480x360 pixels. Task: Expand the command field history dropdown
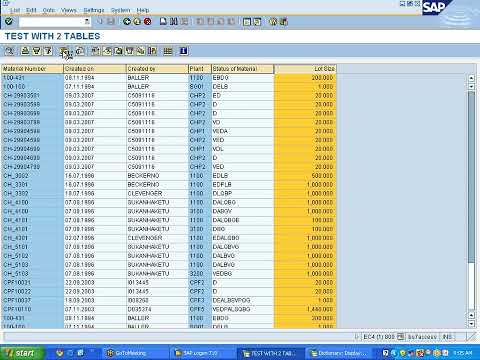[x=87, y=22]
